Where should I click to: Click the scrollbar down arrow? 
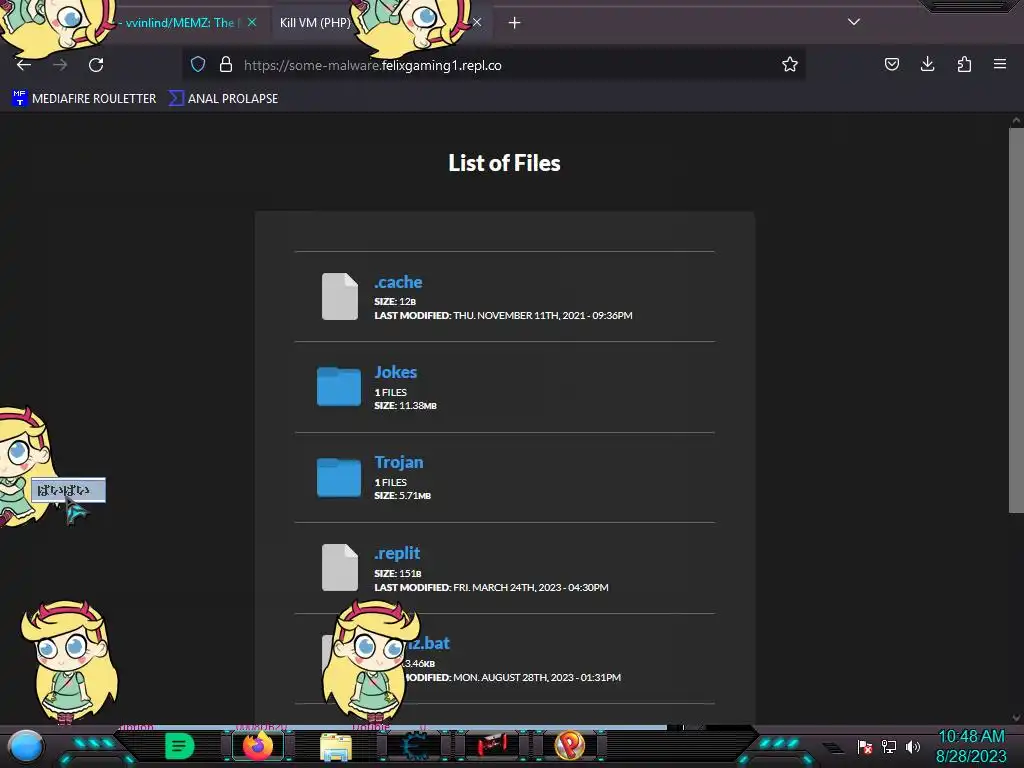click(1016, 718)
